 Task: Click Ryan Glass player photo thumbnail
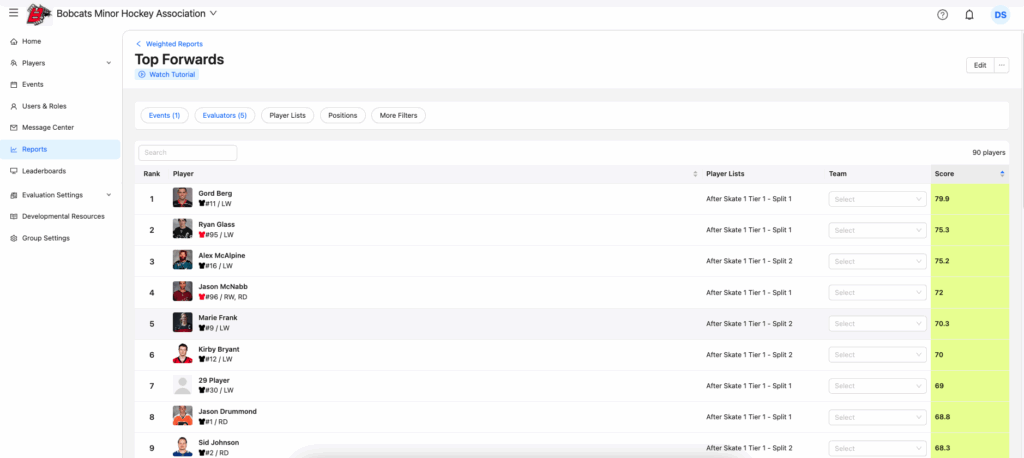coord(182,229)
